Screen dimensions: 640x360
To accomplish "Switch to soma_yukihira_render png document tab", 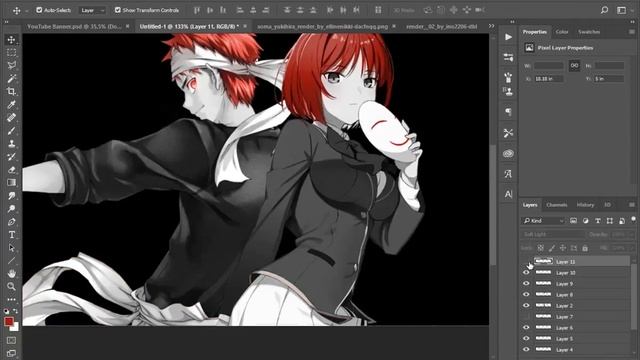I will point(322,26).
